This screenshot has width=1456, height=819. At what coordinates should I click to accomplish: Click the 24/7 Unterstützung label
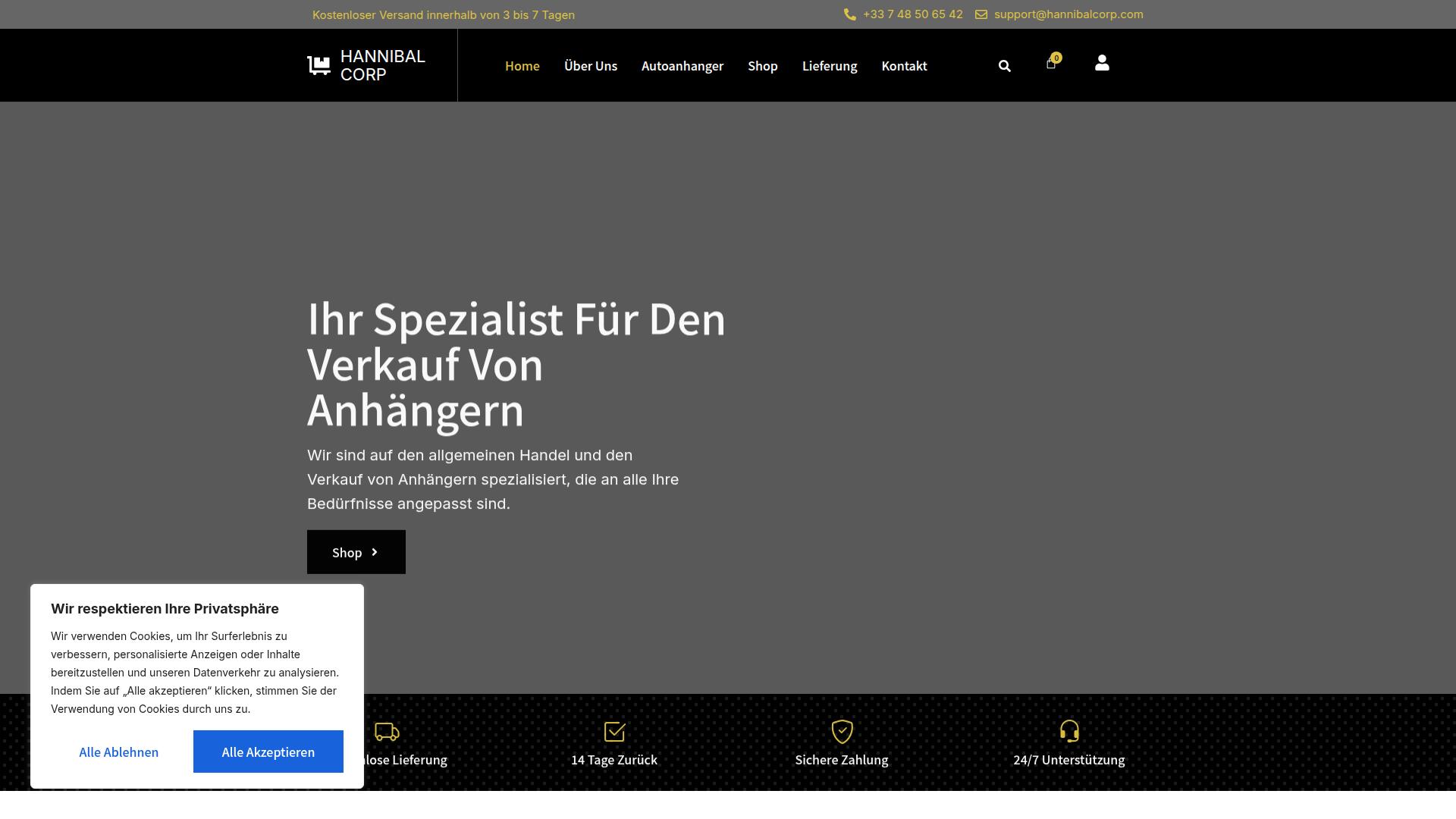[x=1069, y=760]
